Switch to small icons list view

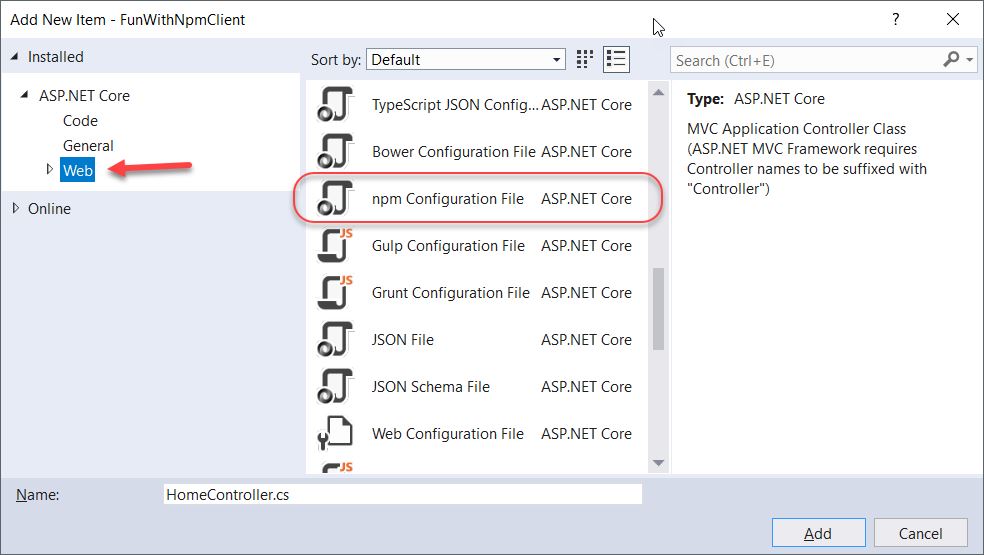pos(616,59)
